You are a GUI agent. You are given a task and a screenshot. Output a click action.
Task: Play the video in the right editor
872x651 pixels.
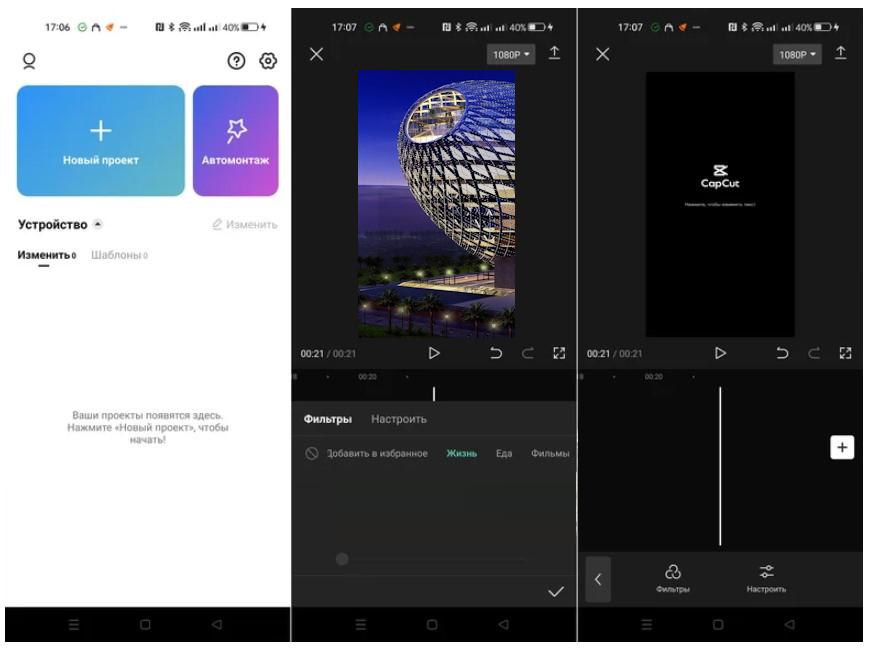720,353
